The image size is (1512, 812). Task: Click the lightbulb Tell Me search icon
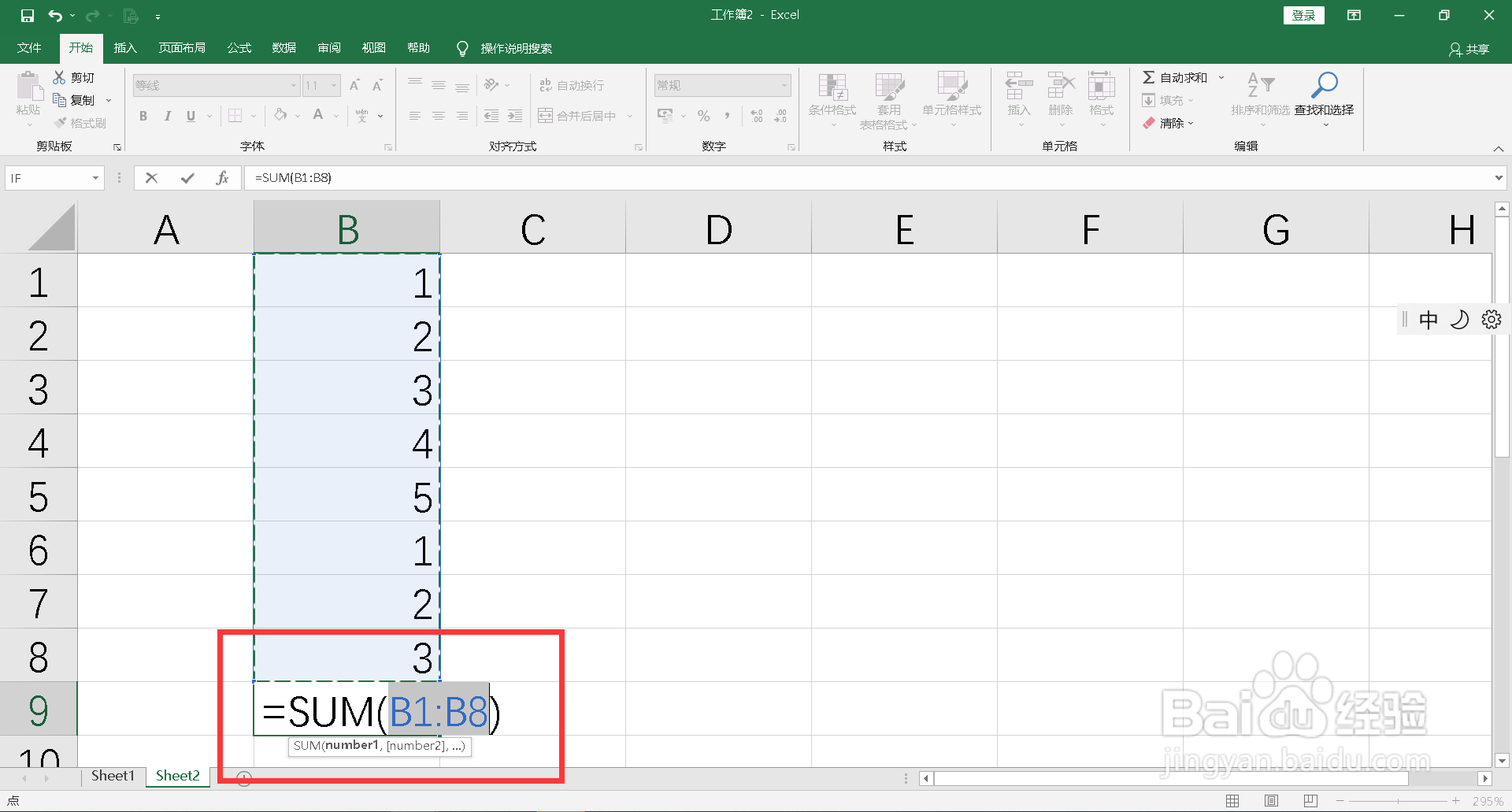462,49
